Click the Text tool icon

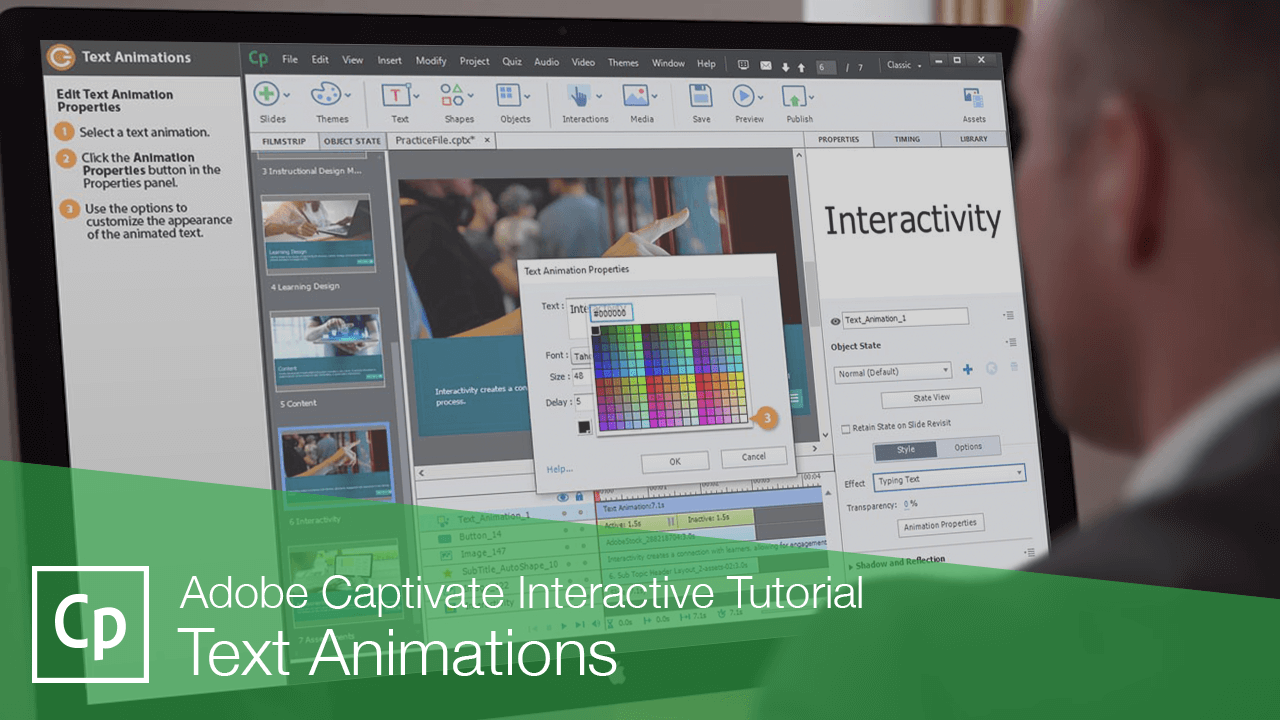[x=395, y=95]
